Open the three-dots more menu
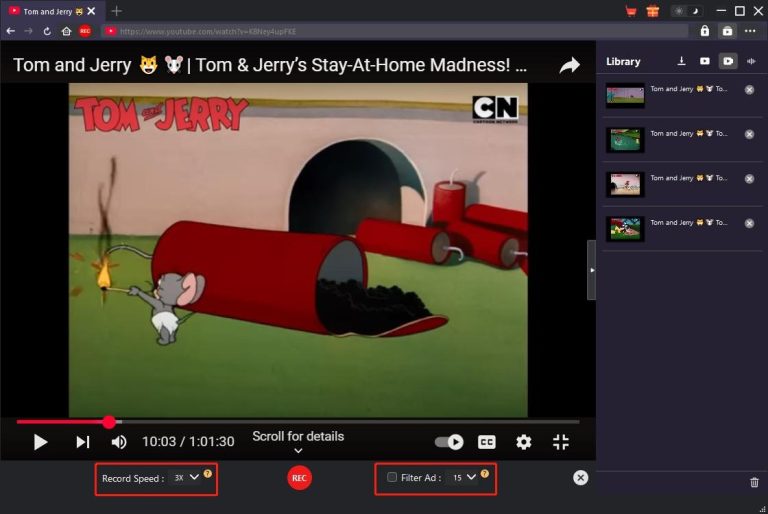768x514 pixels. 750,31
